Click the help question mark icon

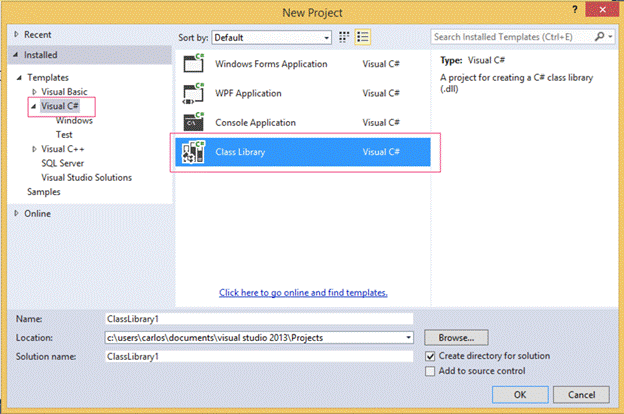coord(574,10)
